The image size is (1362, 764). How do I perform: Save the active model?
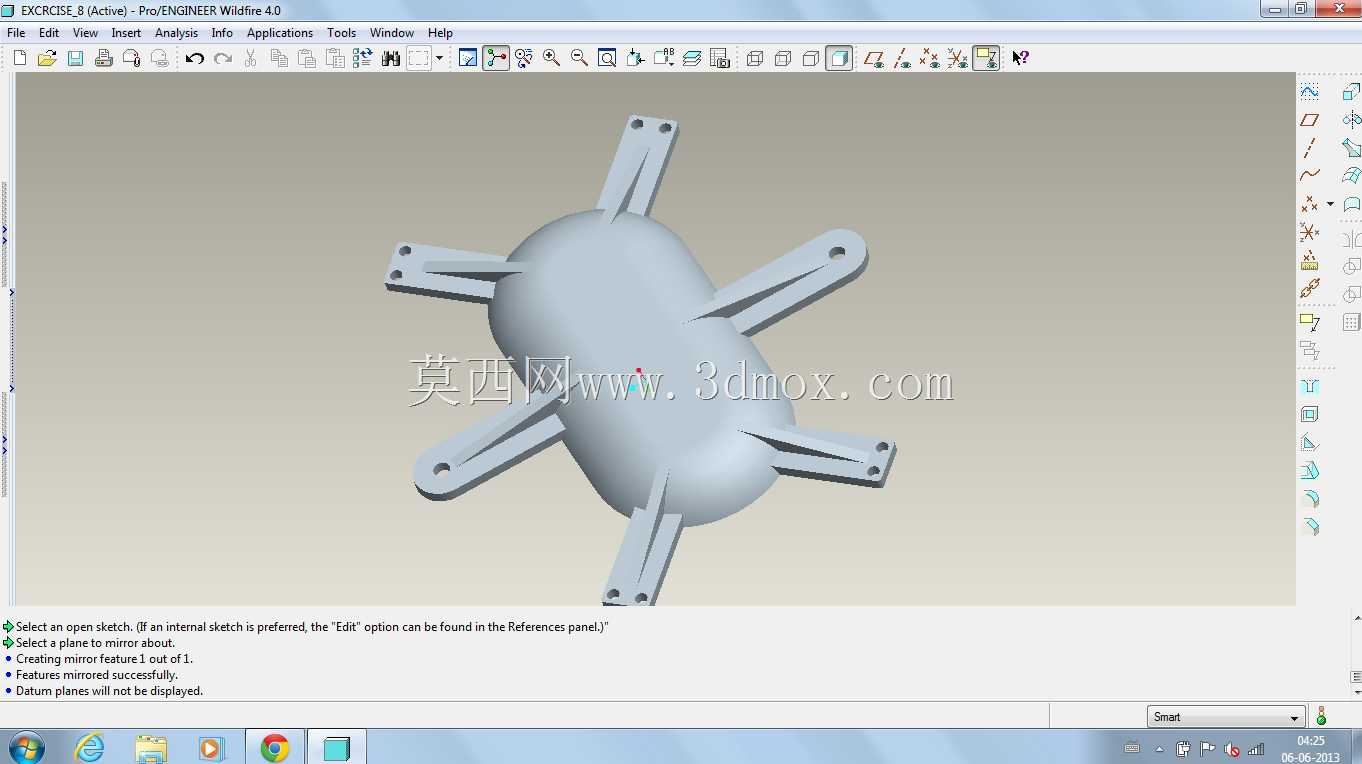coord(75,58)
